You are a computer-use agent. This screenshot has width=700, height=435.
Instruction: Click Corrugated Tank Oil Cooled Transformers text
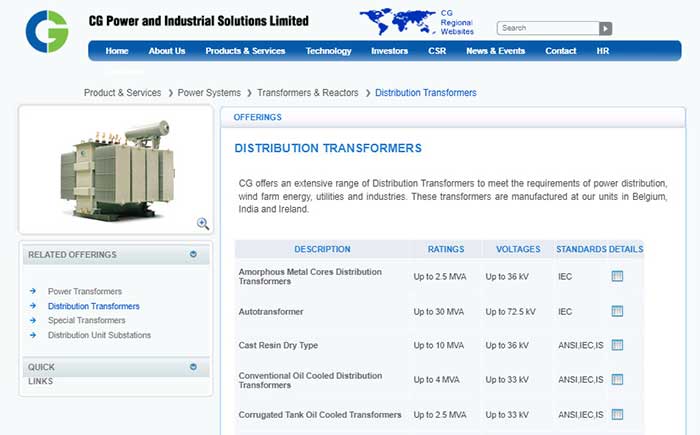(320, 414)
